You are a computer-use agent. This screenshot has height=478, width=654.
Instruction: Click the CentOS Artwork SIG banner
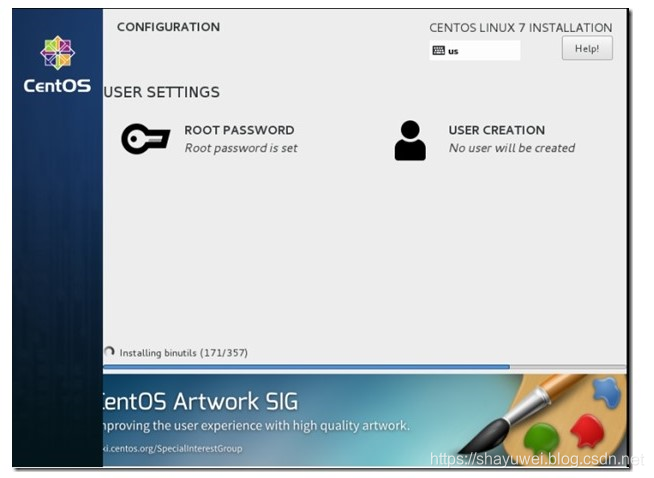(365, 420)
